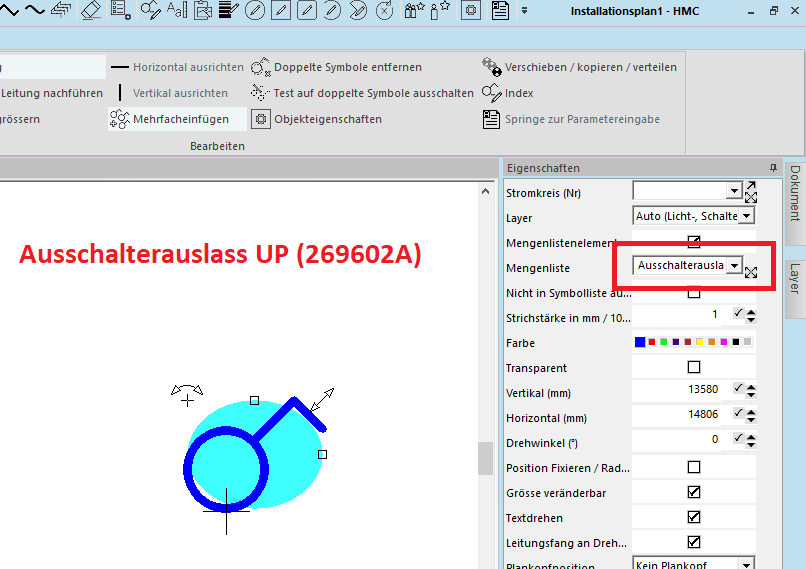Uncheck Grösse veränderbar checkbox
This screenshot has width=806, height=569.
[694, 493]
